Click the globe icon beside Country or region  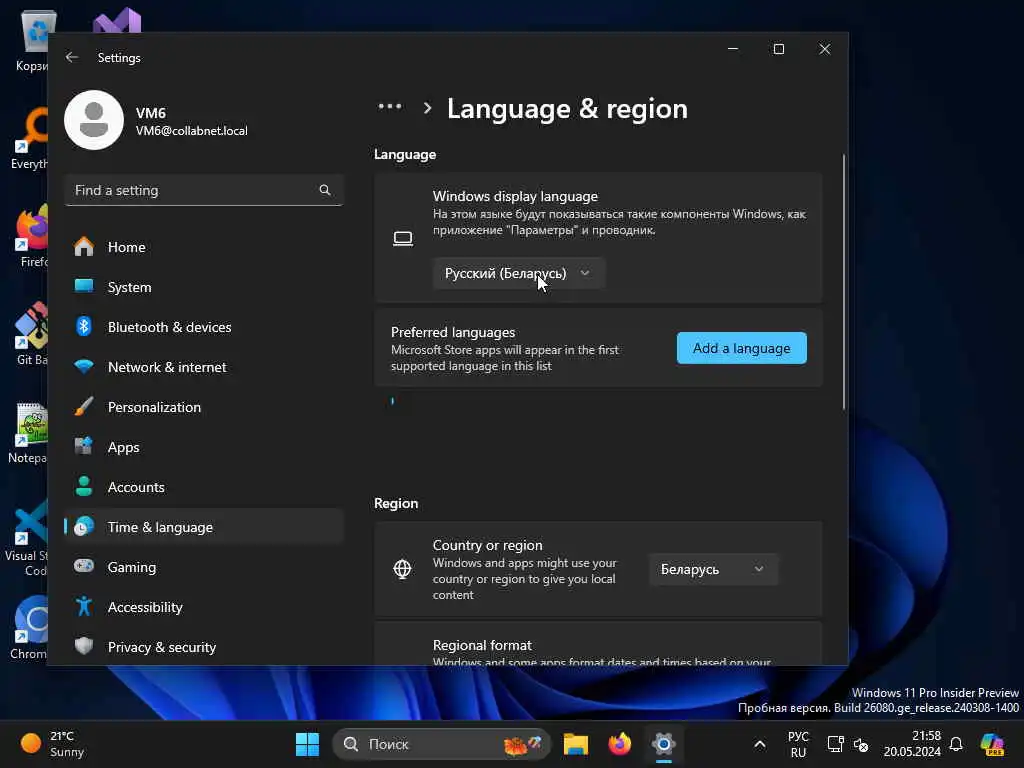pyautogui.click(x=402, y=569)
